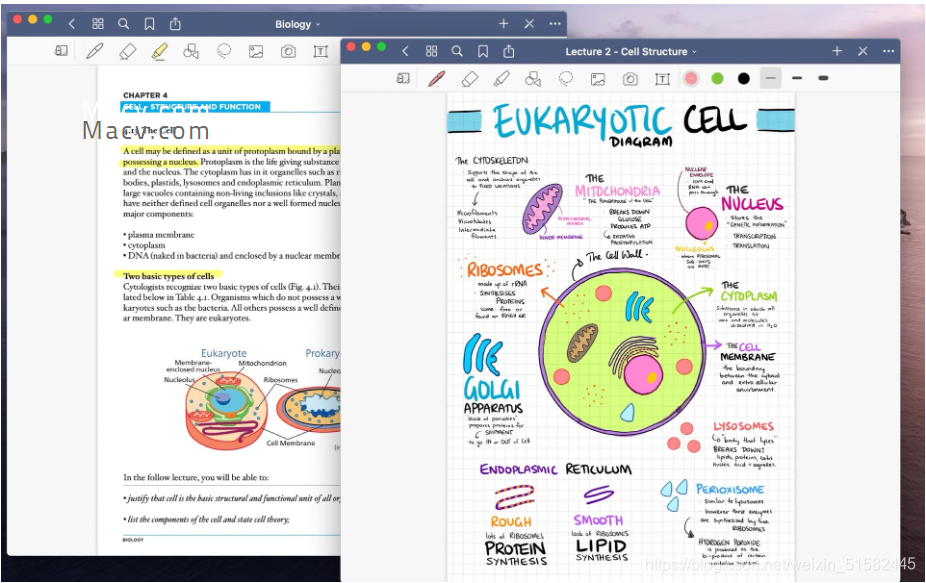
Task: Select the thinnest stroke width
Action: pyautogui.click(x=770, y=78)
